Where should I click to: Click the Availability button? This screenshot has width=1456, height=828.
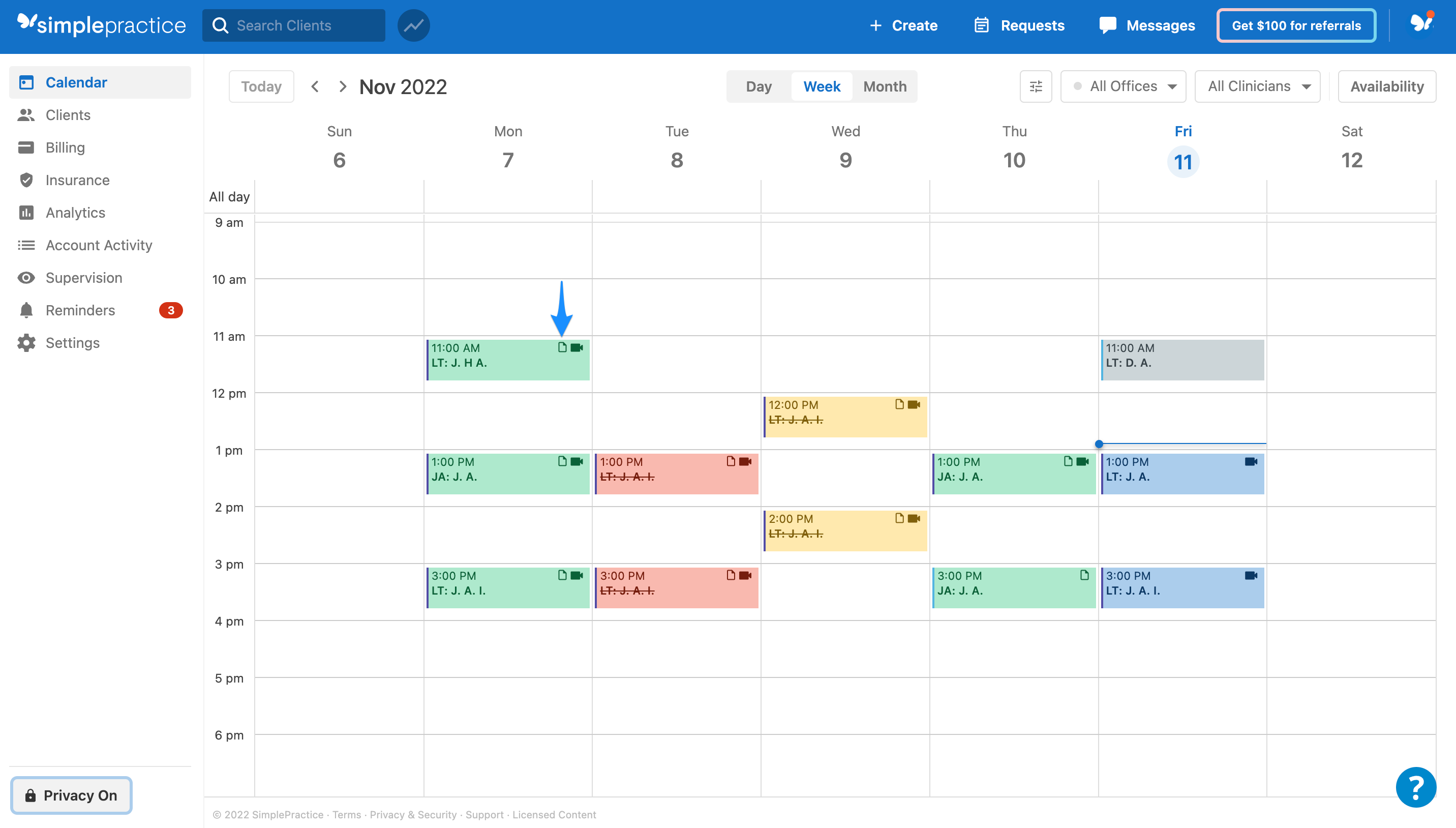1387,86
